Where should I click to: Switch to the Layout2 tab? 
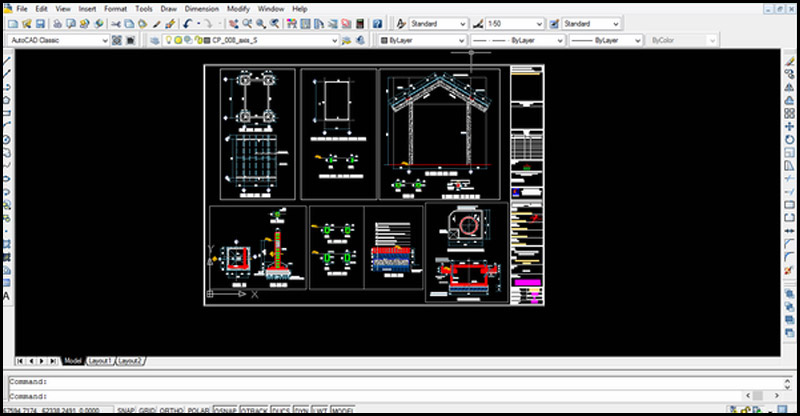pyautogui.click(x=130, y=361)
